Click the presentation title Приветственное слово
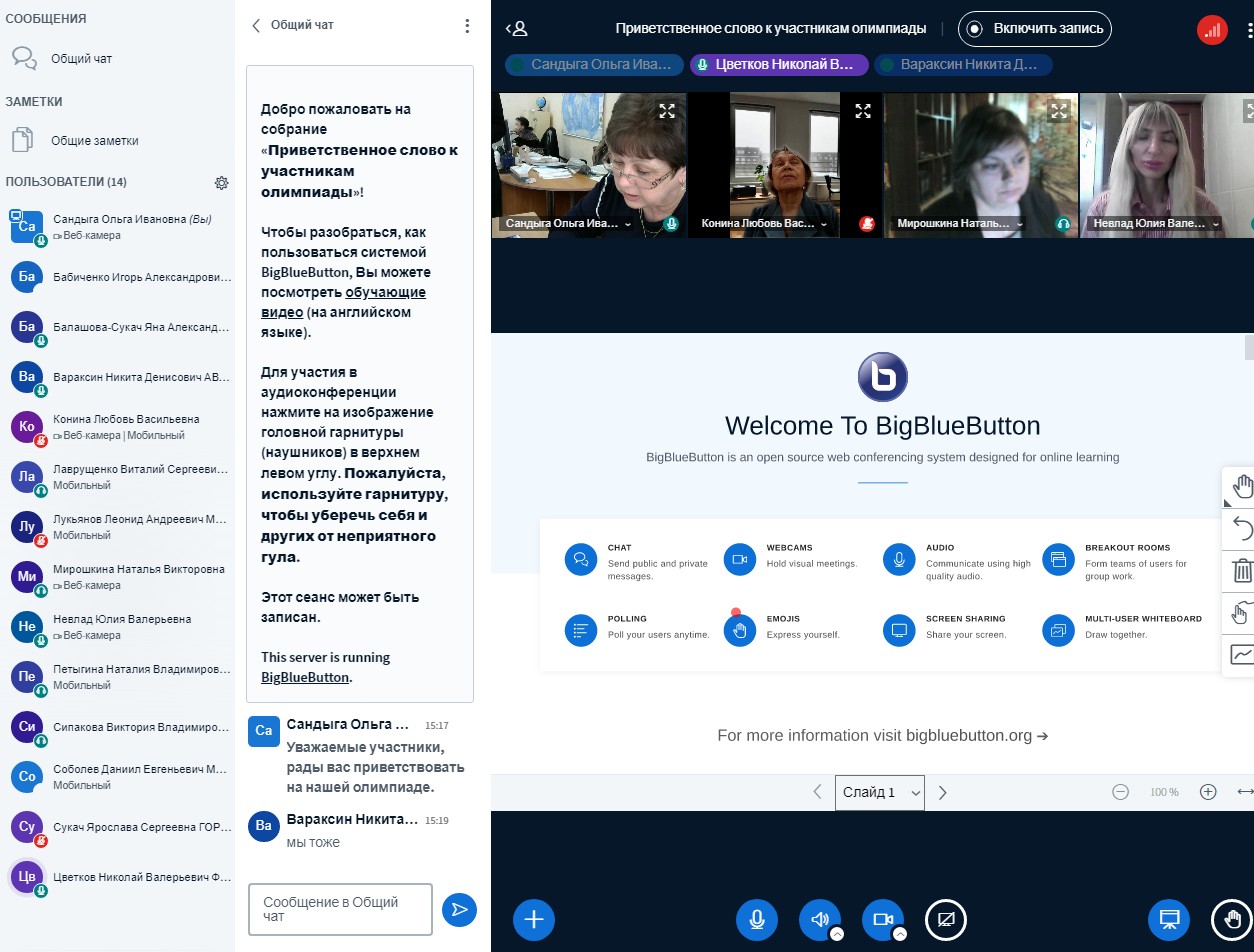This screenshot has height=952, width=1254. click(x=771, y=29)
